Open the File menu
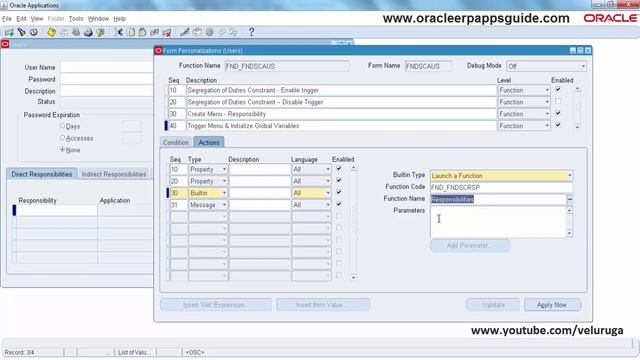640x360 pixels. point(7,19)
